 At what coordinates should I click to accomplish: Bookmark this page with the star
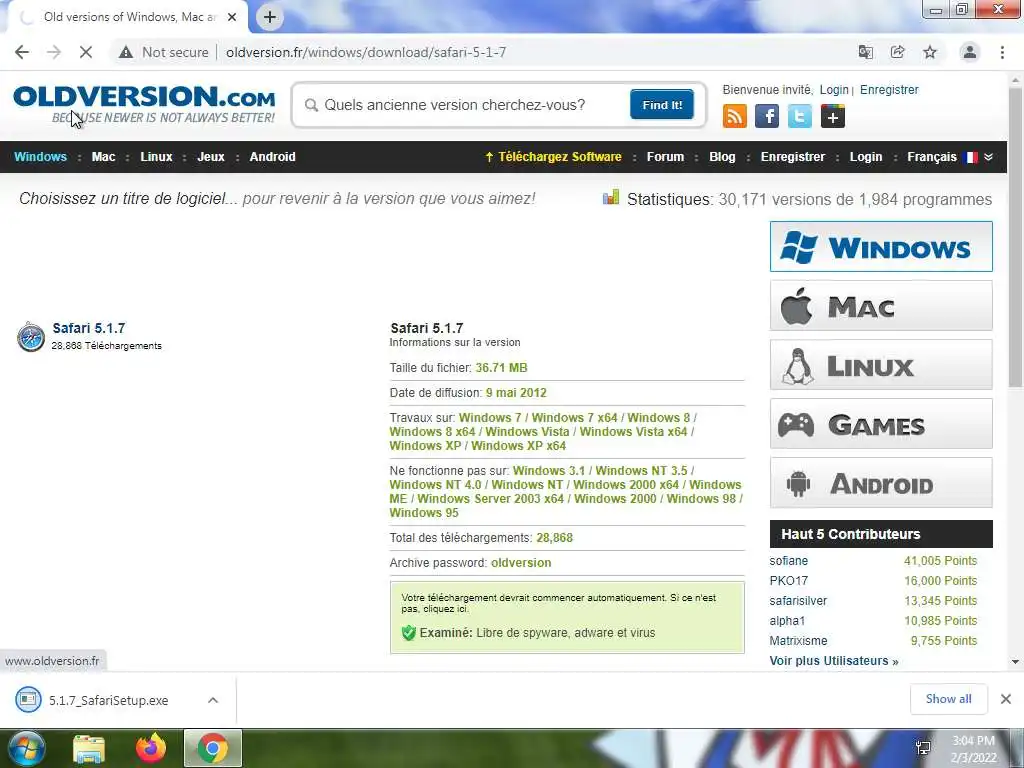coord(930,52)
